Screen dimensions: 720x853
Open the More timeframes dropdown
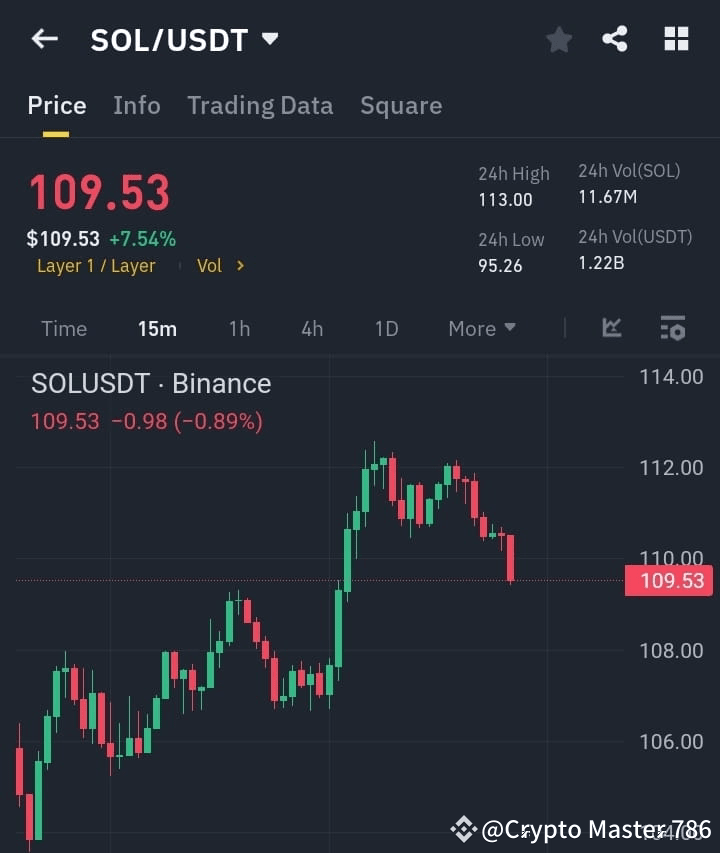tap(481, 328)
